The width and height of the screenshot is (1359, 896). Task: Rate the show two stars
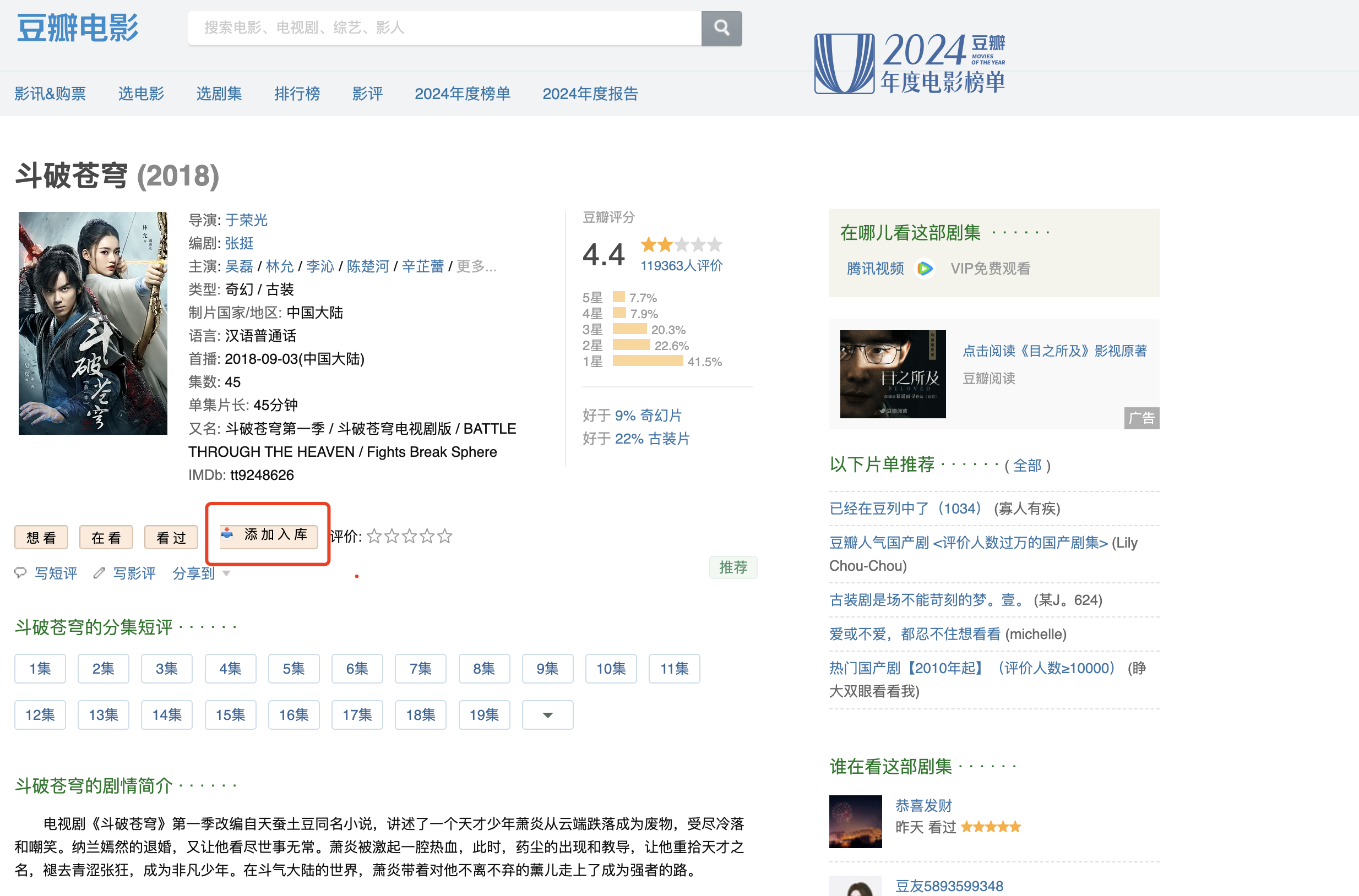pyautogui.click(x=392, y=536)
